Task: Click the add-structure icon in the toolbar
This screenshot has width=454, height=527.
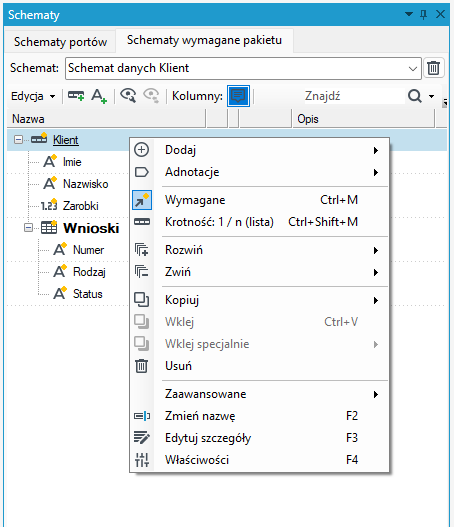Action: [x=76, y=96]
